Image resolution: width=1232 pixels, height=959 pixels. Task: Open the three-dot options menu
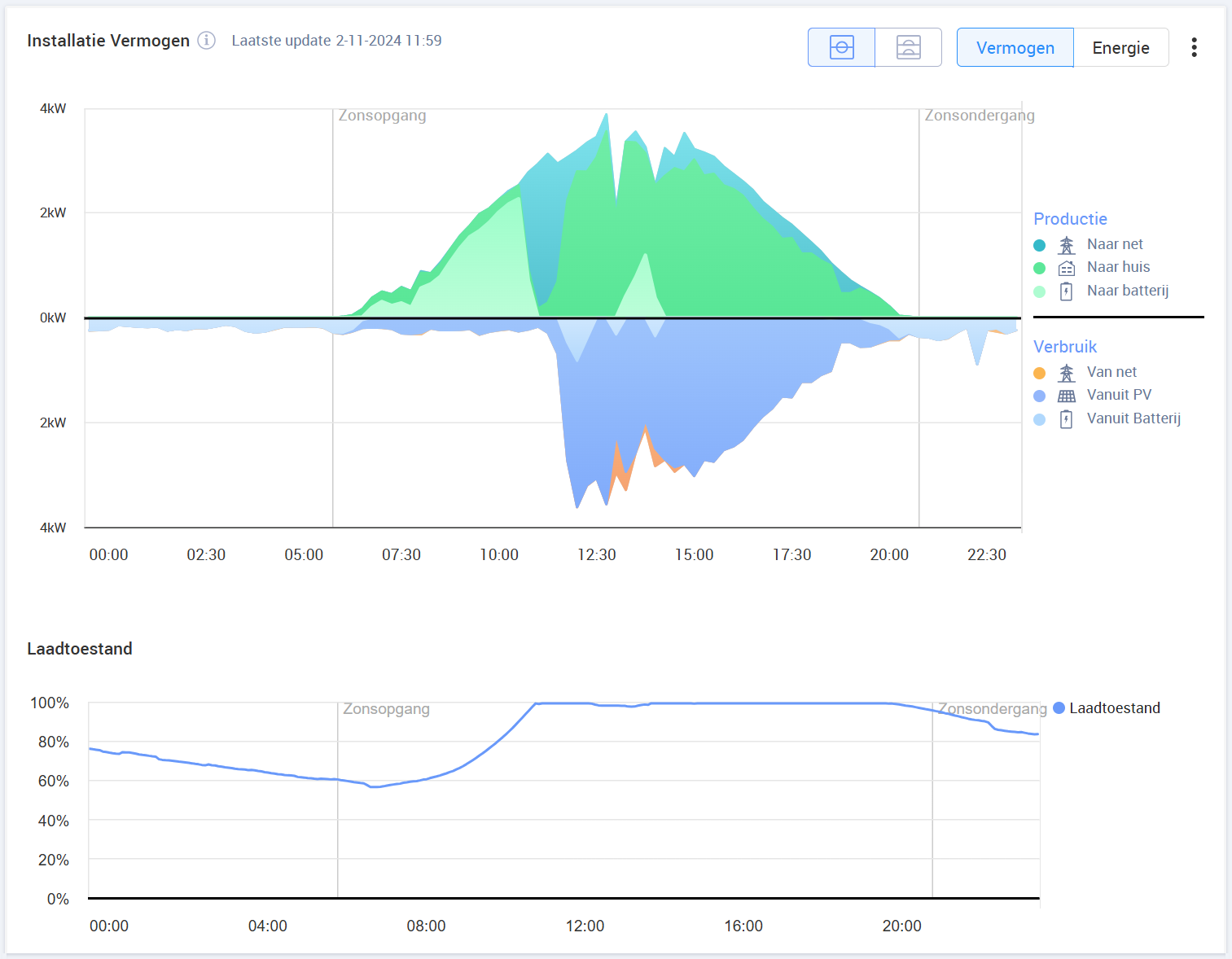point(1194,47)
